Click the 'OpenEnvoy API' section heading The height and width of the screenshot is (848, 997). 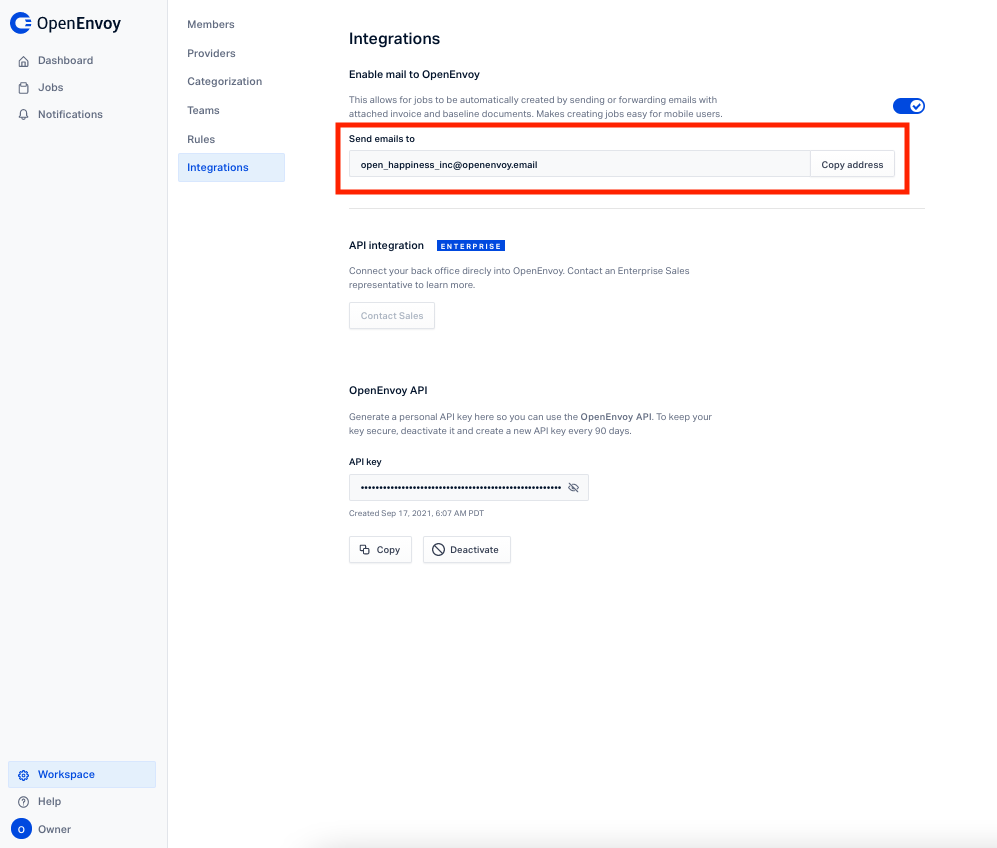[388, 390]
